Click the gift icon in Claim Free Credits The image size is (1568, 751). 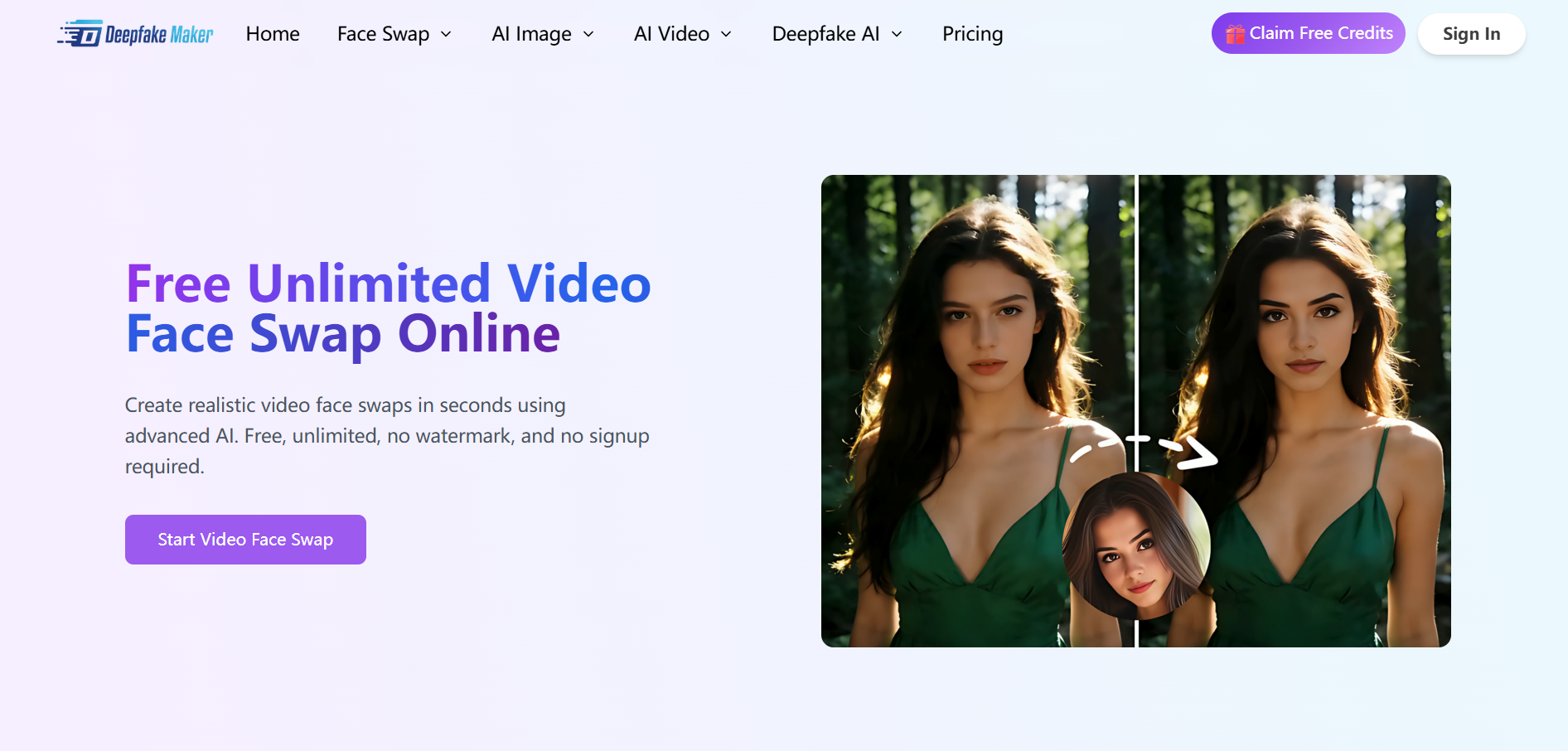pos(1236,33)
